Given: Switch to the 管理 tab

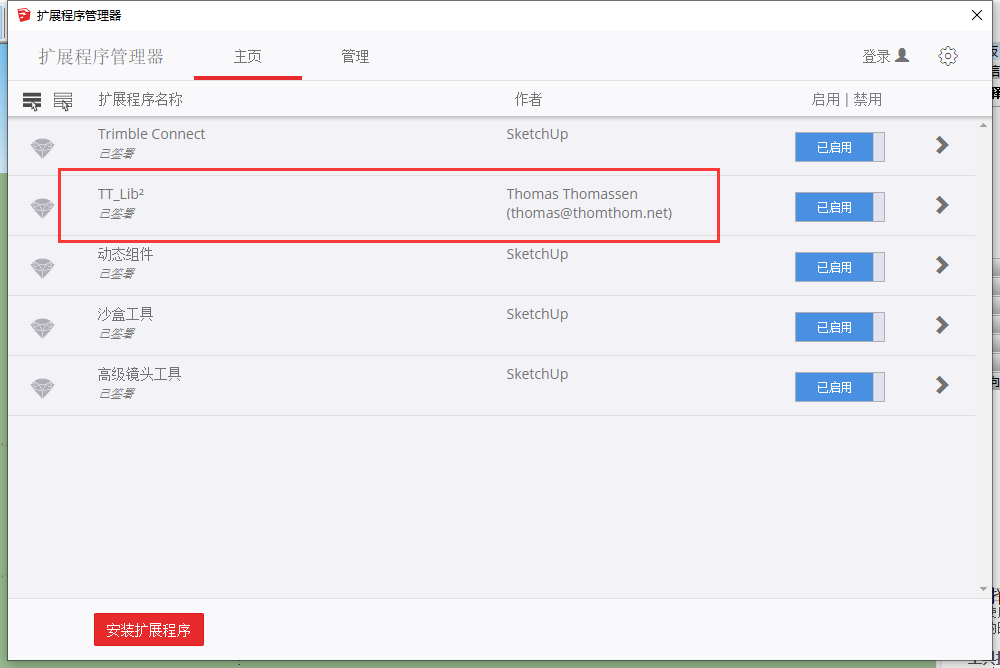Looking at the screenshot, I should click(355, 57).
